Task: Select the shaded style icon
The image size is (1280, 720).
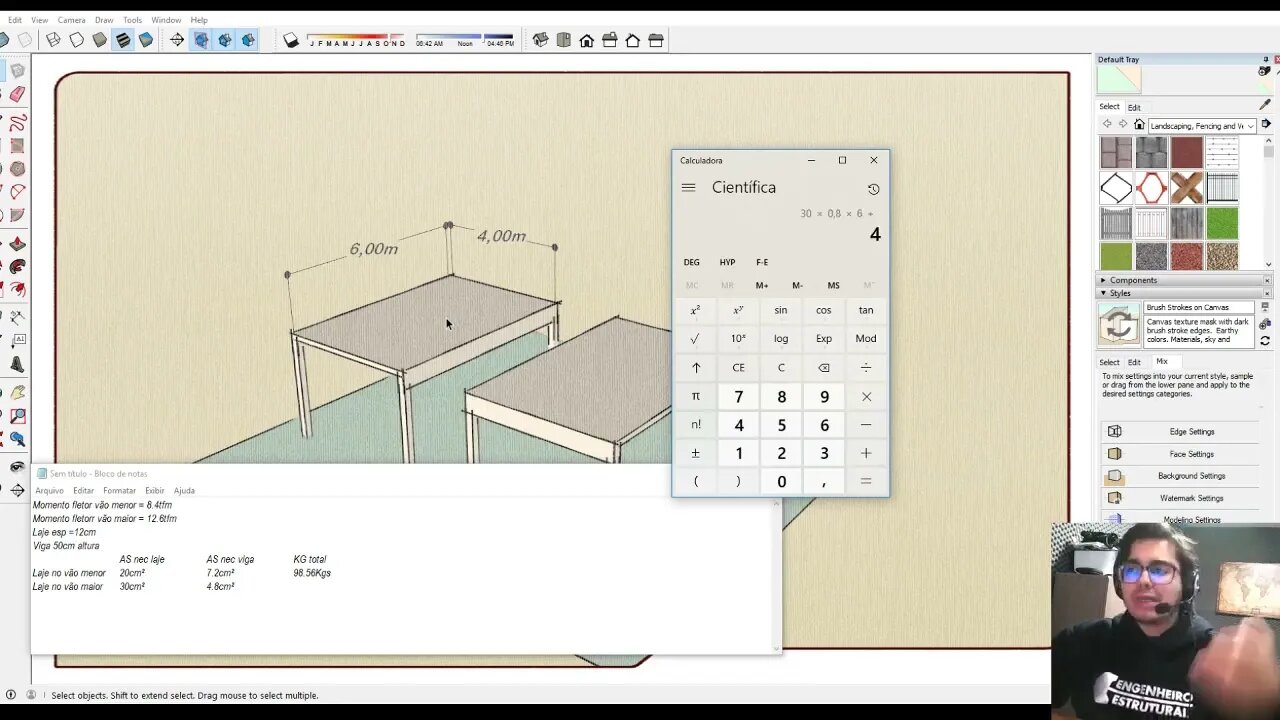Action: 100,40
